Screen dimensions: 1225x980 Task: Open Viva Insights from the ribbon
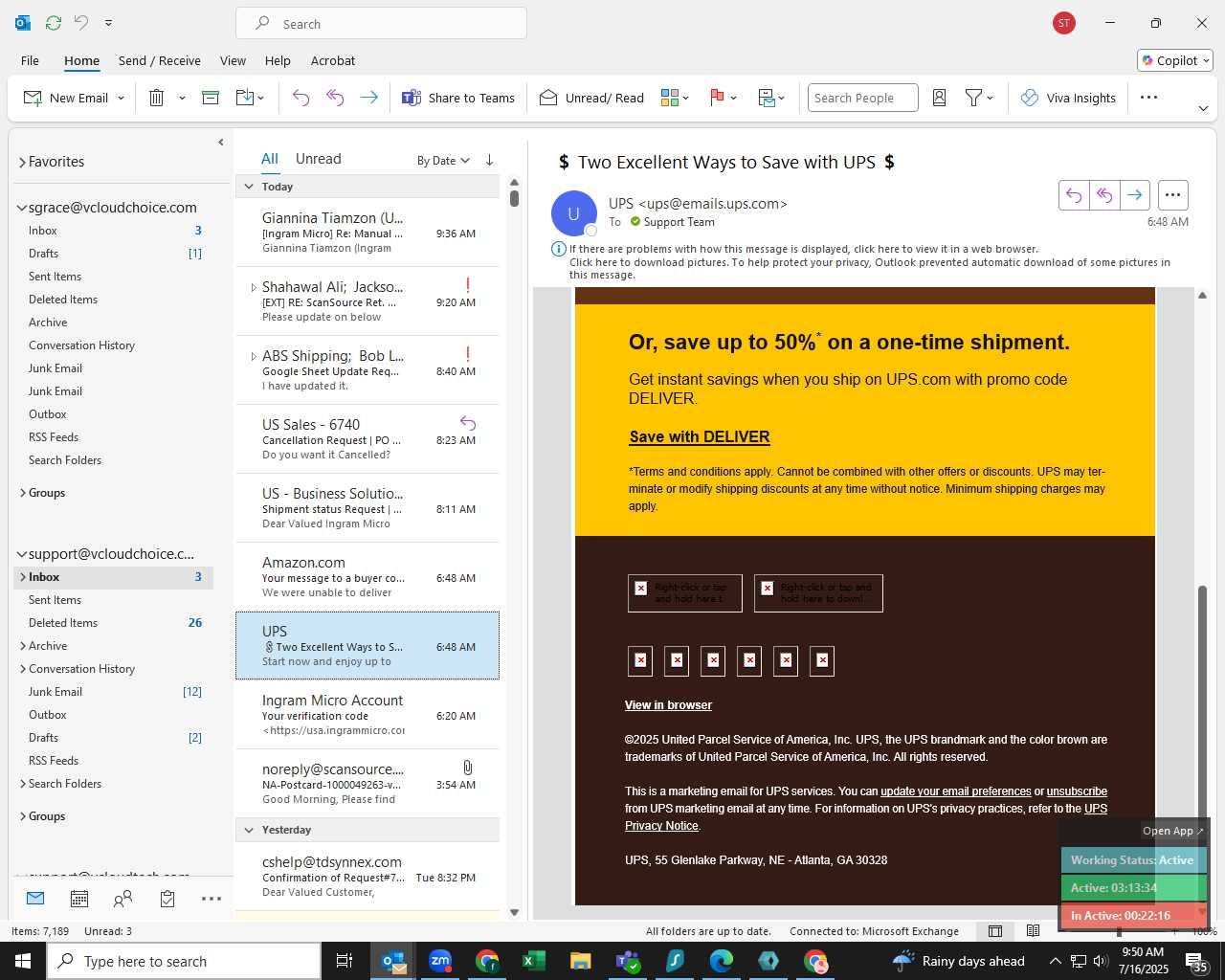tap(1068, 98)
